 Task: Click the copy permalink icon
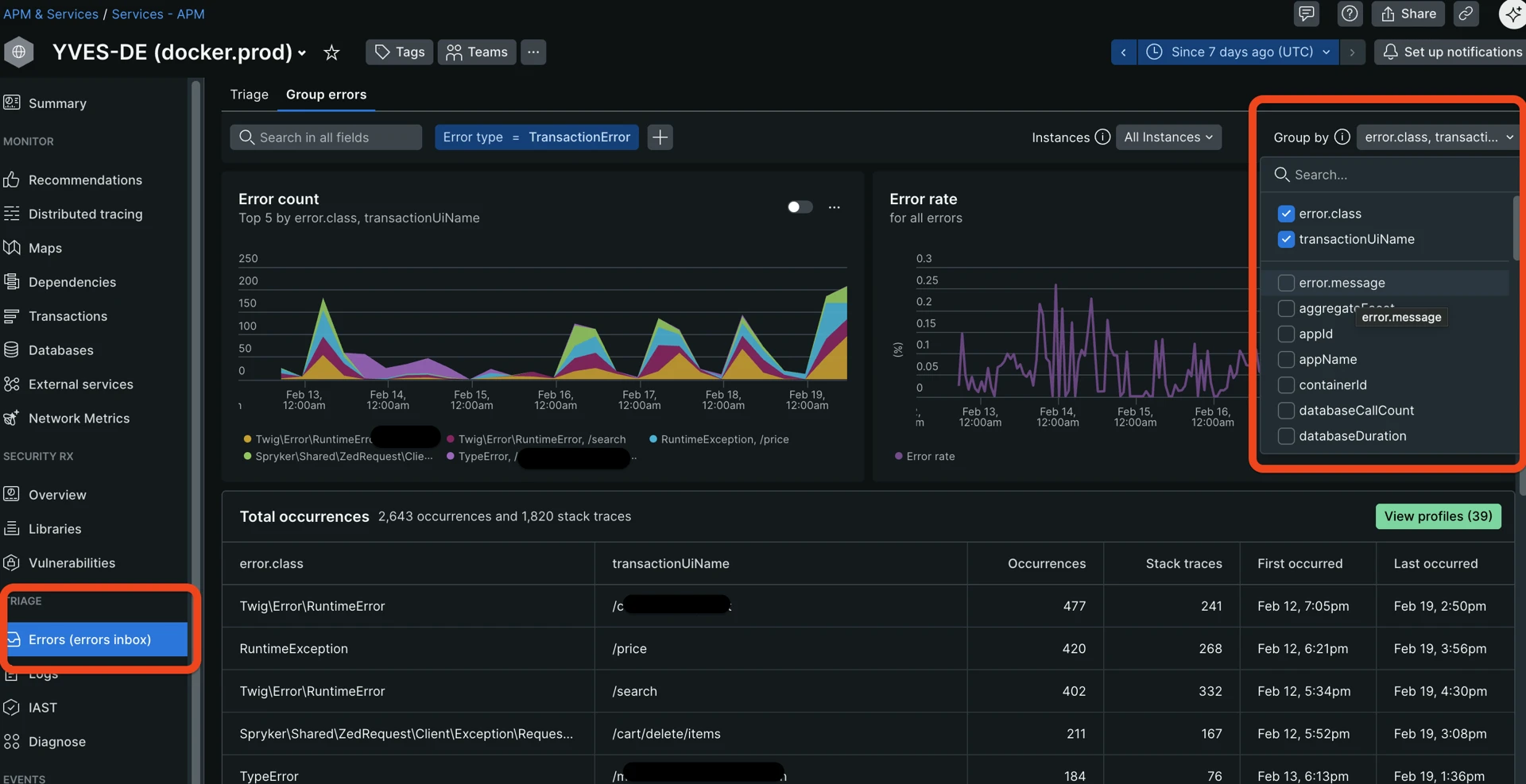(x=1466, y=14)
